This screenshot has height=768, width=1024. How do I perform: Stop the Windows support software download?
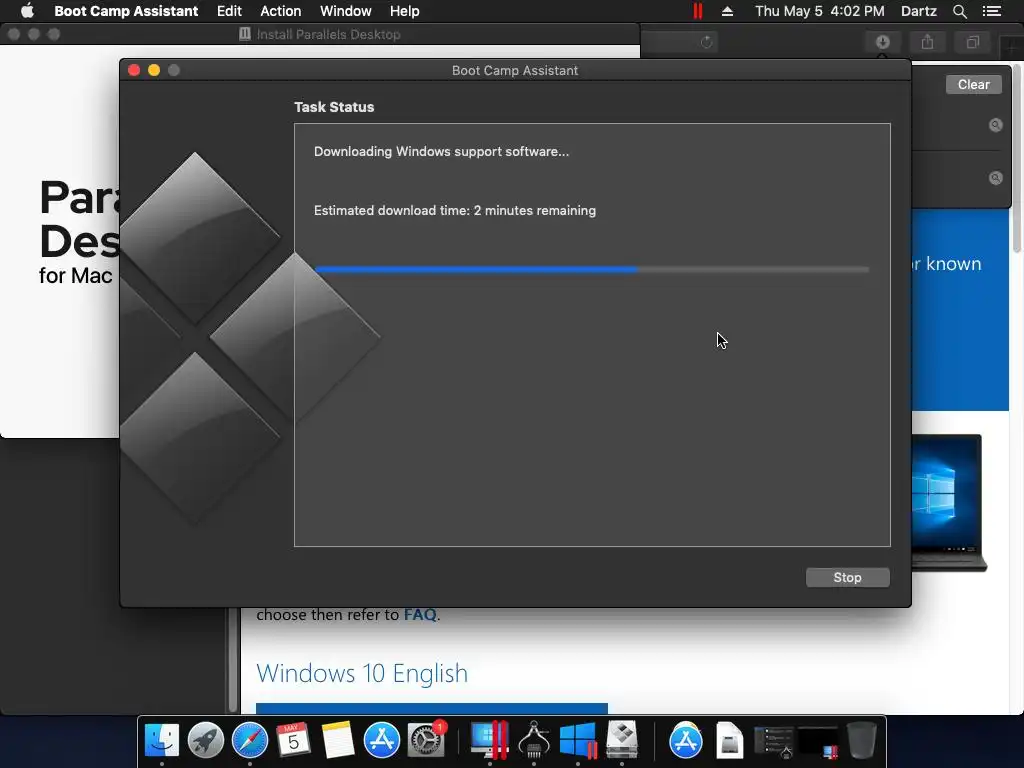point(847,577)
